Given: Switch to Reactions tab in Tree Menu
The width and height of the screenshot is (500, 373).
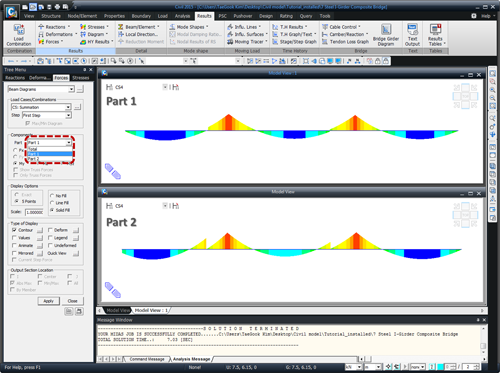Looking at the screenshot, I should click(15, 78).
